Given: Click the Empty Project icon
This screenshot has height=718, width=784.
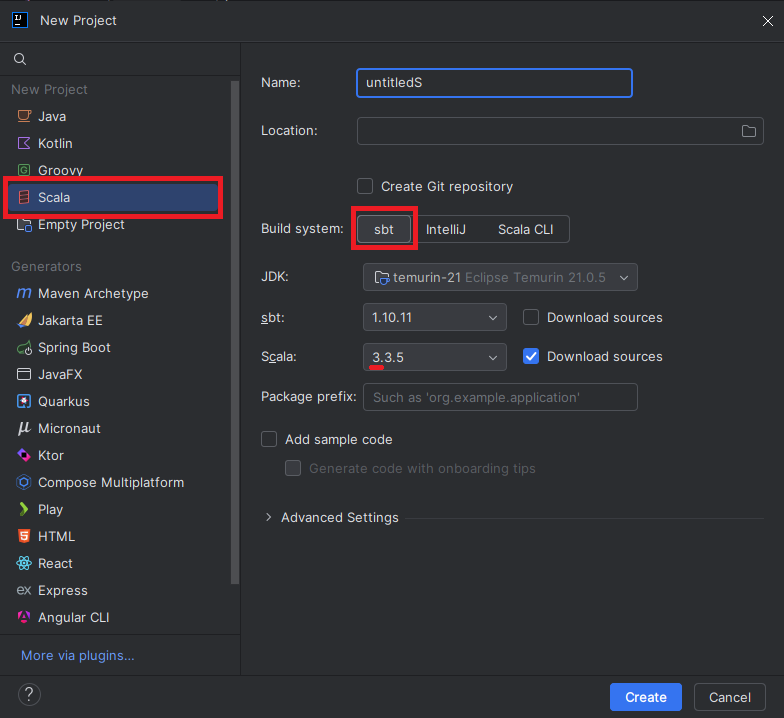Looking at the screenshot, I should click(x=24, y=224).
